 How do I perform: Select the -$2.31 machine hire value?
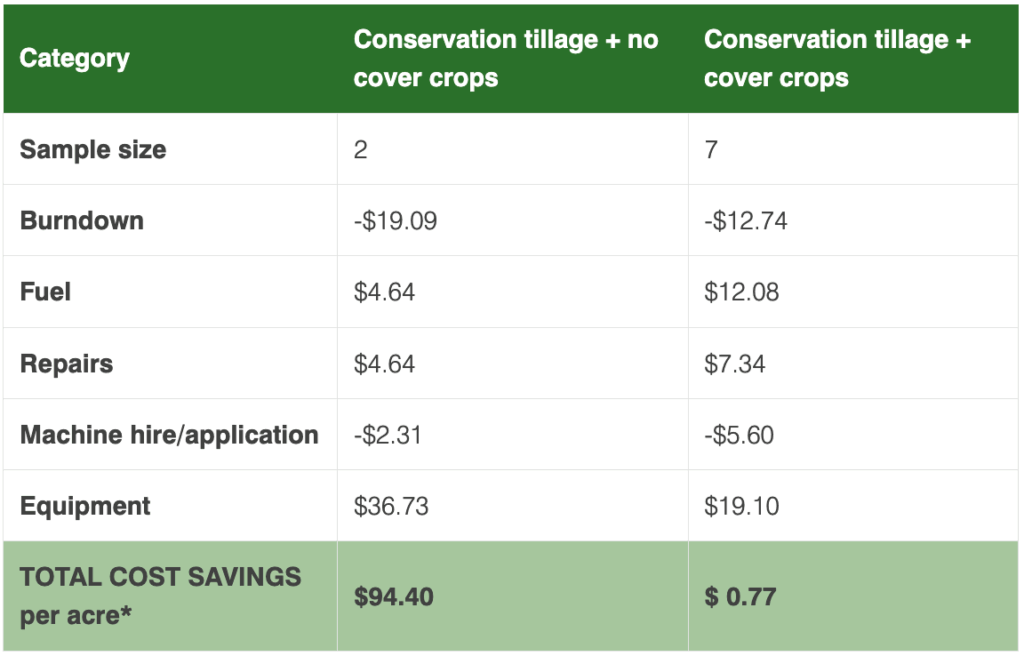(x=387, y=435)
